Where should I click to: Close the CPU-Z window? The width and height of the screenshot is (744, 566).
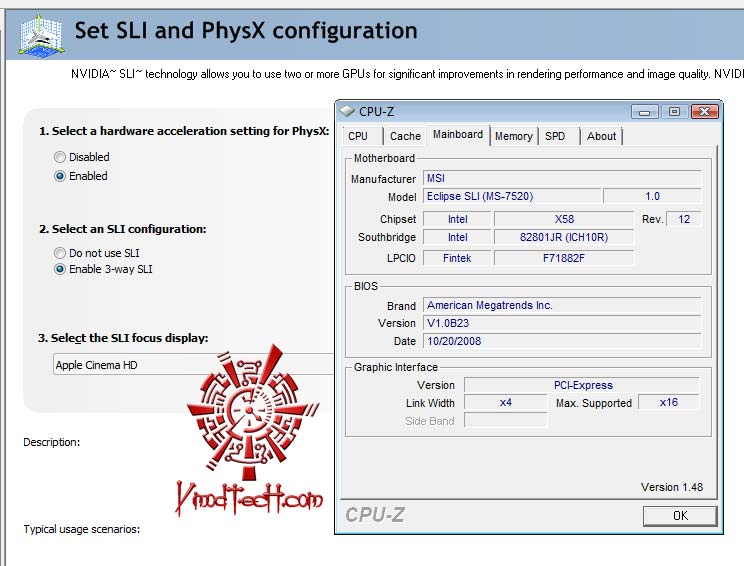(705, 112)
